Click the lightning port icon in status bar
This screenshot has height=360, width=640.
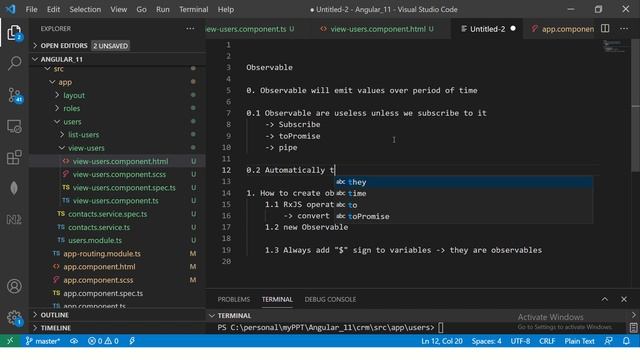click(132, 341)
